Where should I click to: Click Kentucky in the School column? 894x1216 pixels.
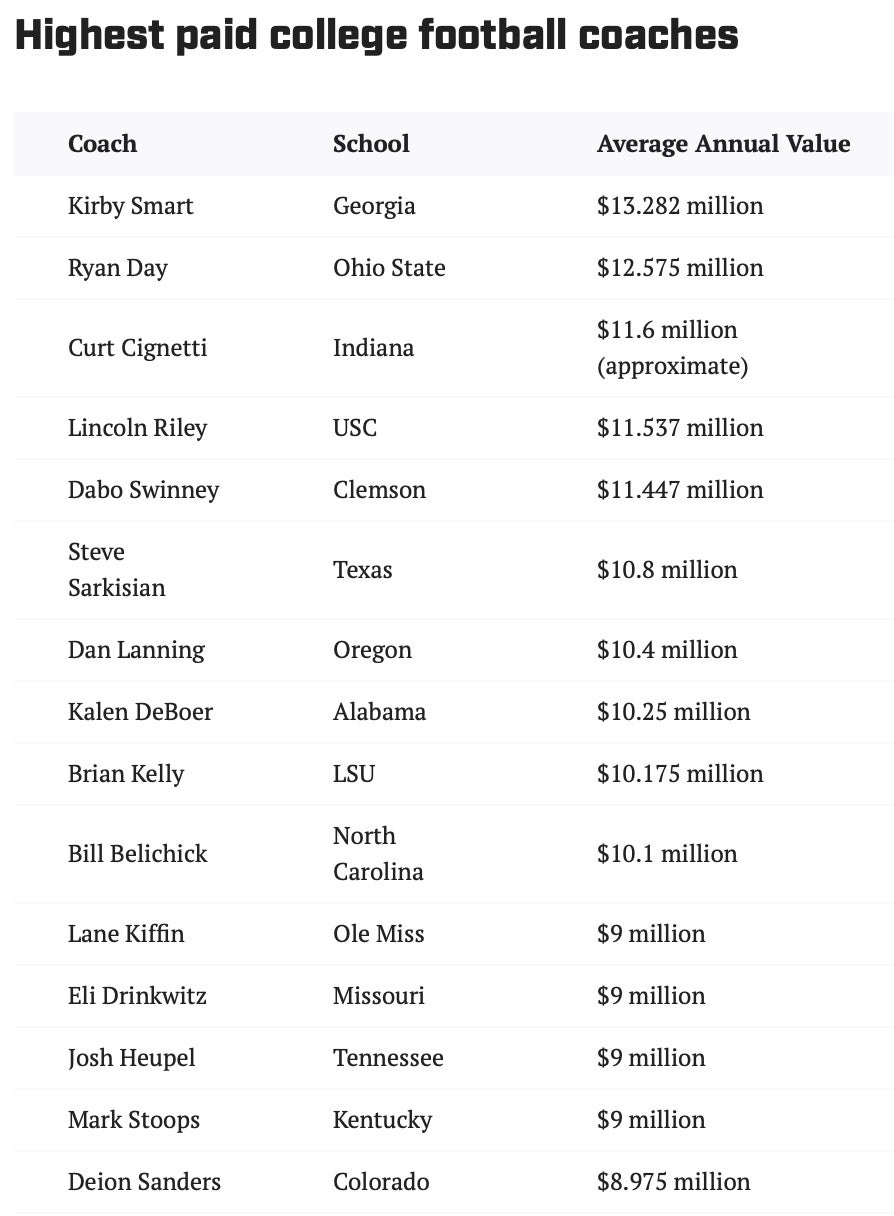[382, 1120]
